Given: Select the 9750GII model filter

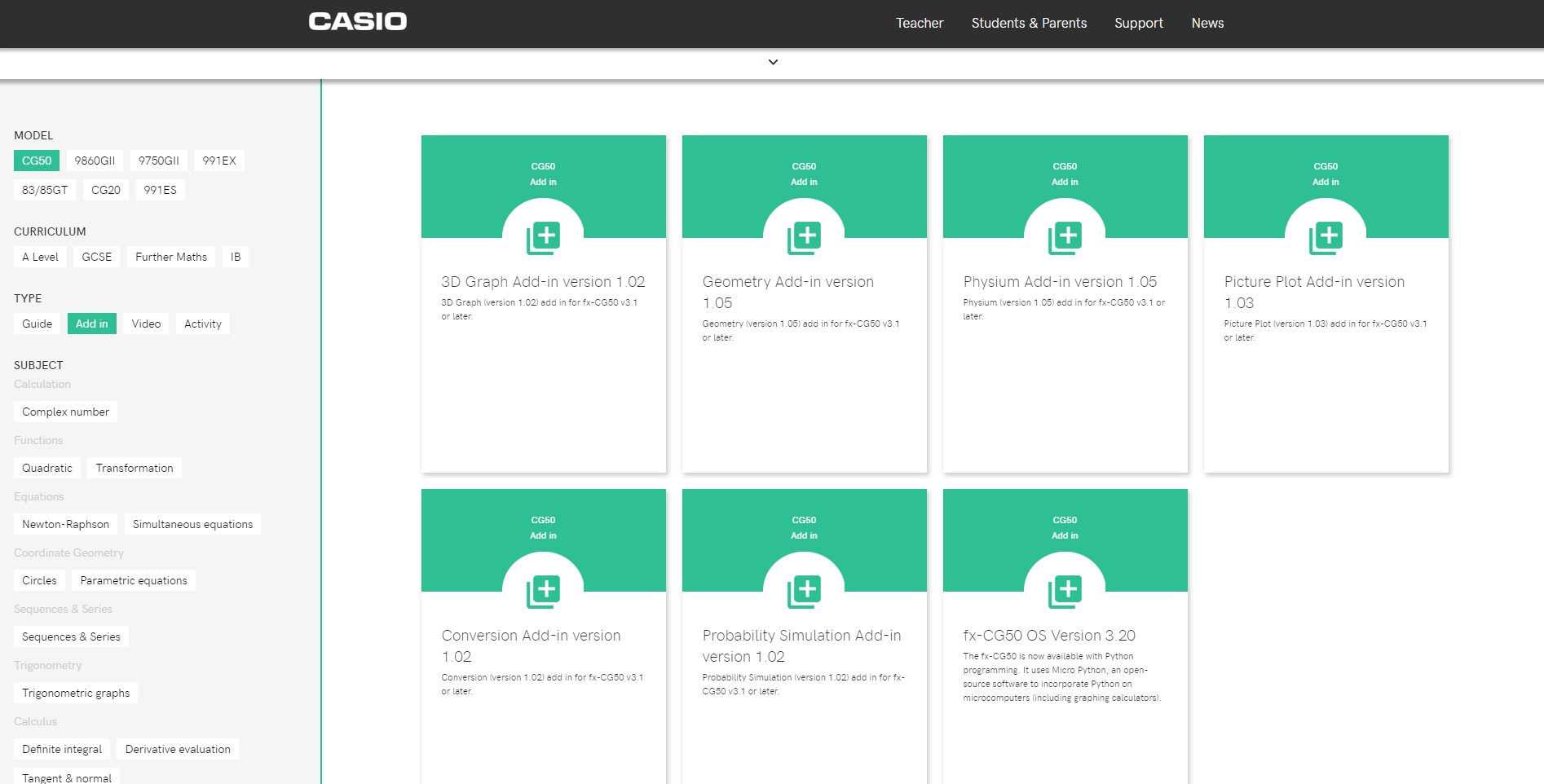Looking at the screenshot, I should pos(159,161).
